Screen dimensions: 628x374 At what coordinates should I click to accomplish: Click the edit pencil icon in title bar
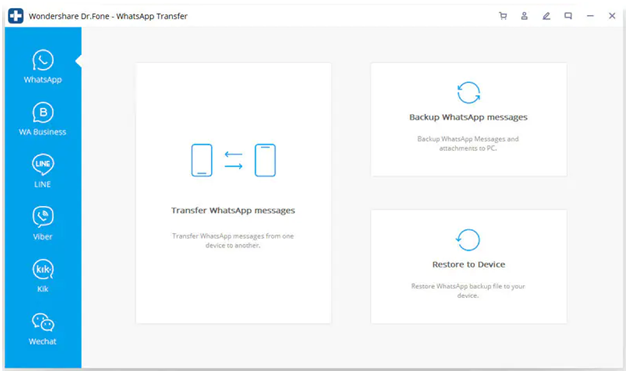pyautogui.click(x=546, y=16)
